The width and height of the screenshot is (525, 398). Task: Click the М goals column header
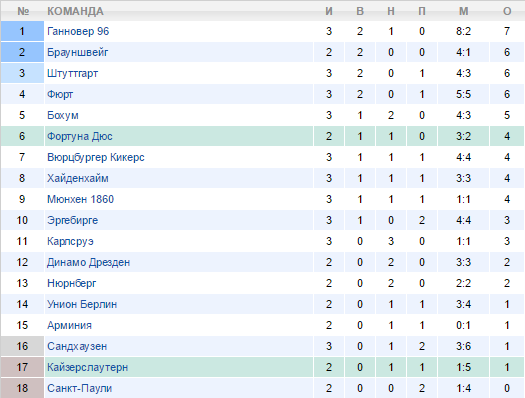pyautogui.click(x=463, y=11)
